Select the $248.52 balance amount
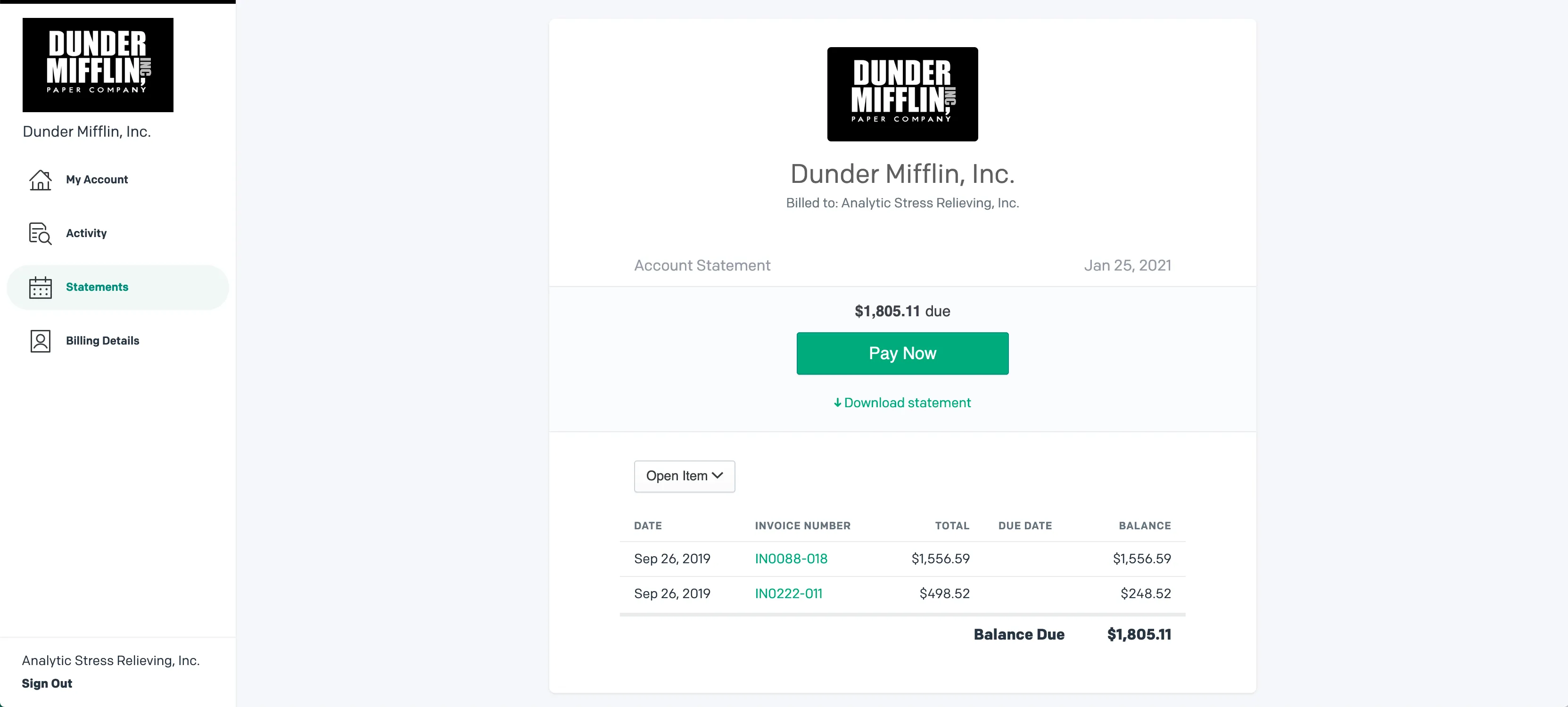The image size is (1568, 707). click(1146, 593)
